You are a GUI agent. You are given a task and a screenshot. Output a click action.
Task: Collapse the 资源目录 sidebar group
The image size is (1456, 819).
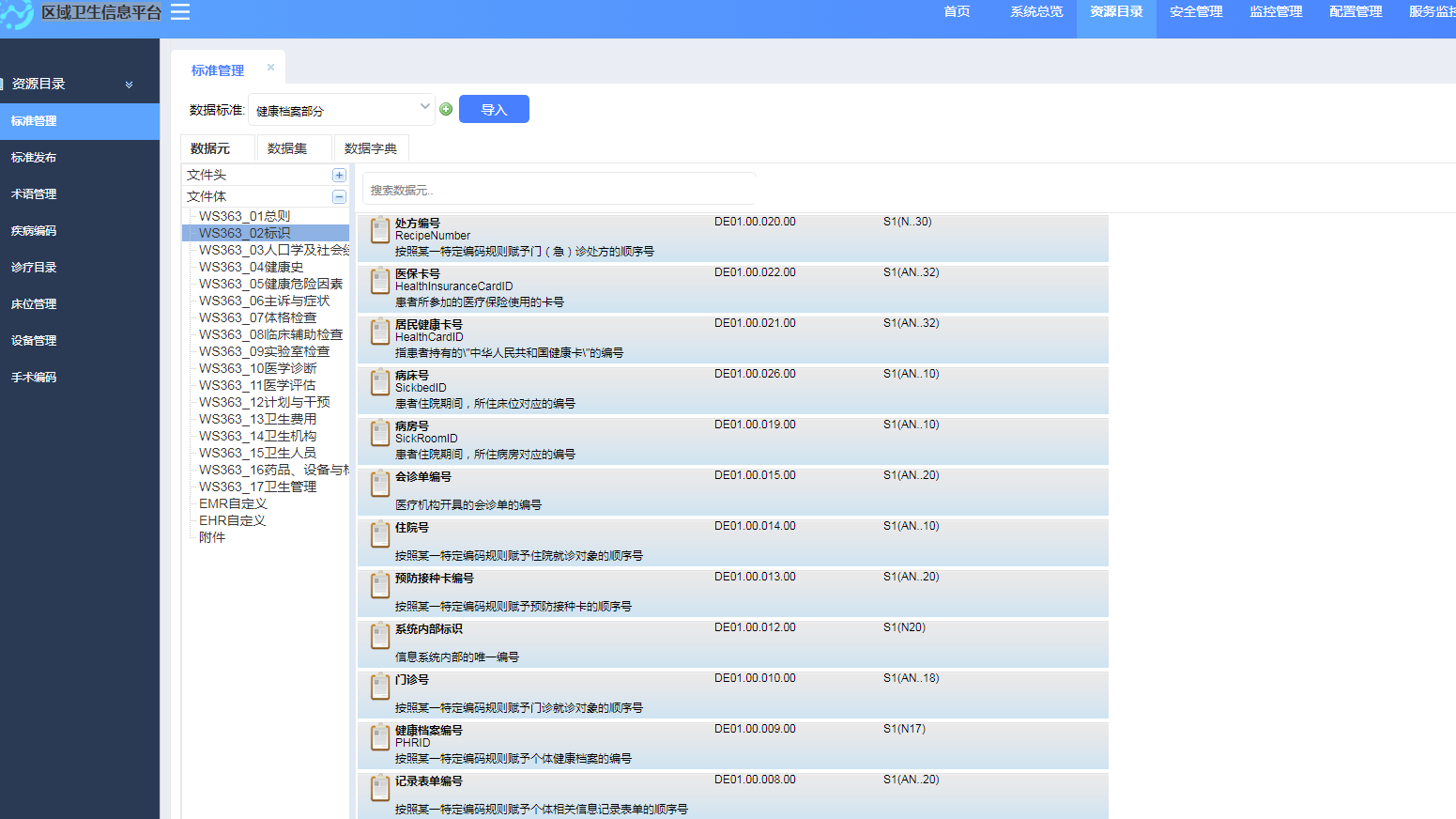point(129,85)
